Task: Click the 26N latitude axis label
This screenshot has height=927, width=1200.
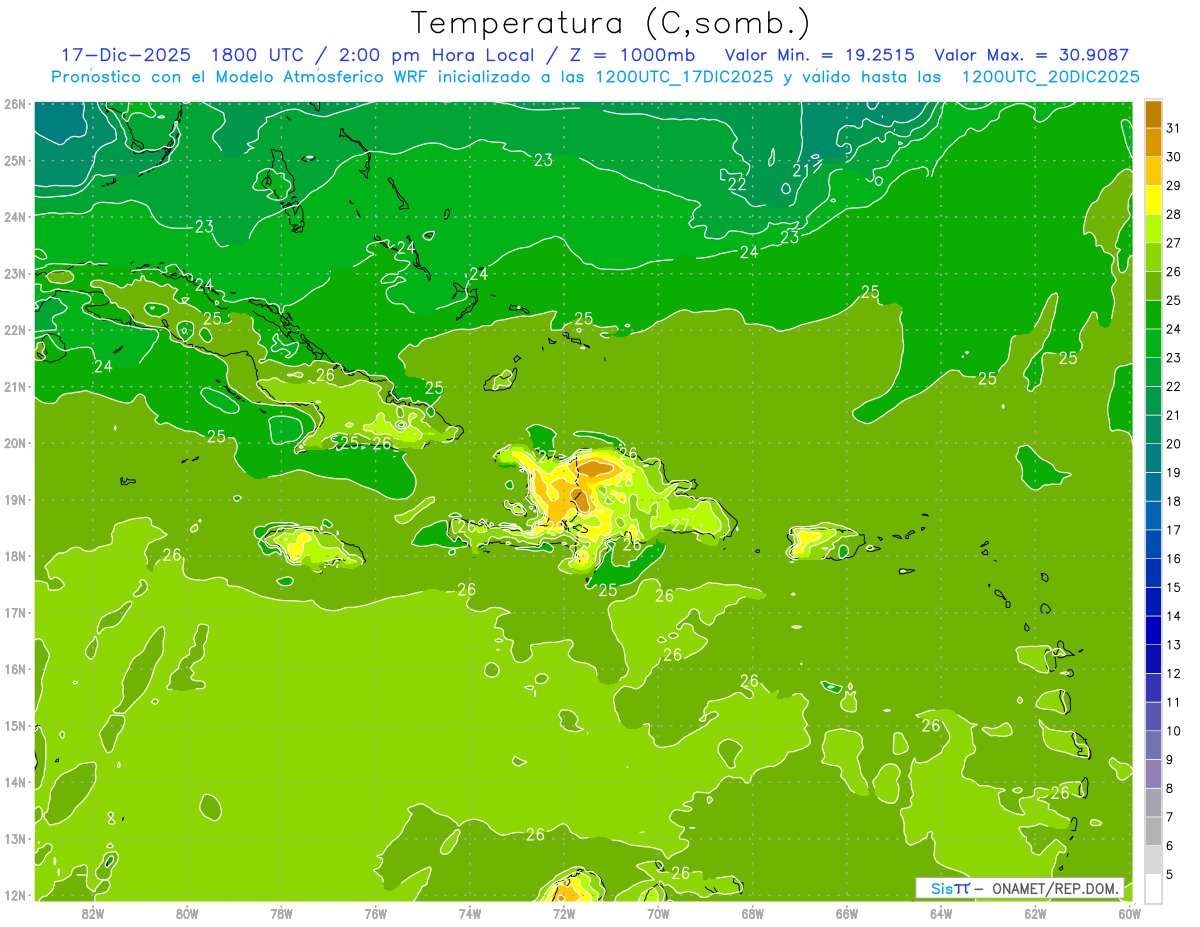Action: pyautogui.click(x=15, y=104)
